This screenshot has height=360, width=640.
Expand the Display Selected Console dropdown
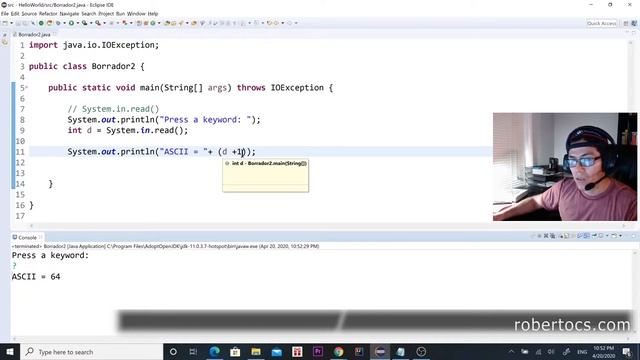tap(607, 236)
